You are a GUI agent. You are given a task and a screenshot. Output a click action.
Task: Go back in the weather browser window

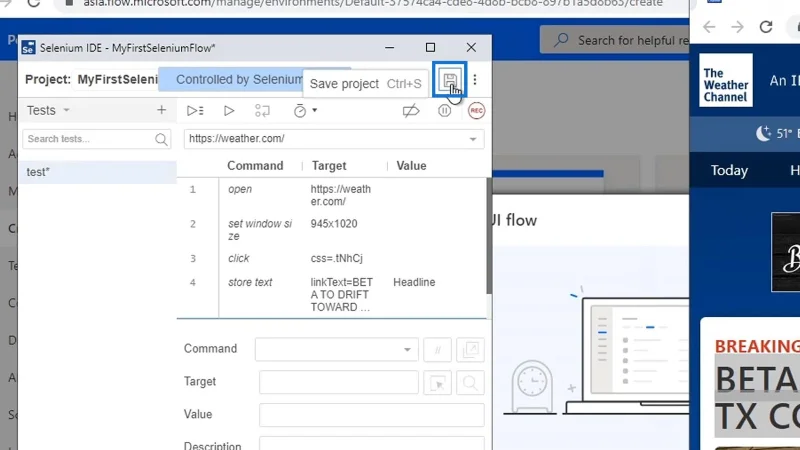709,27
